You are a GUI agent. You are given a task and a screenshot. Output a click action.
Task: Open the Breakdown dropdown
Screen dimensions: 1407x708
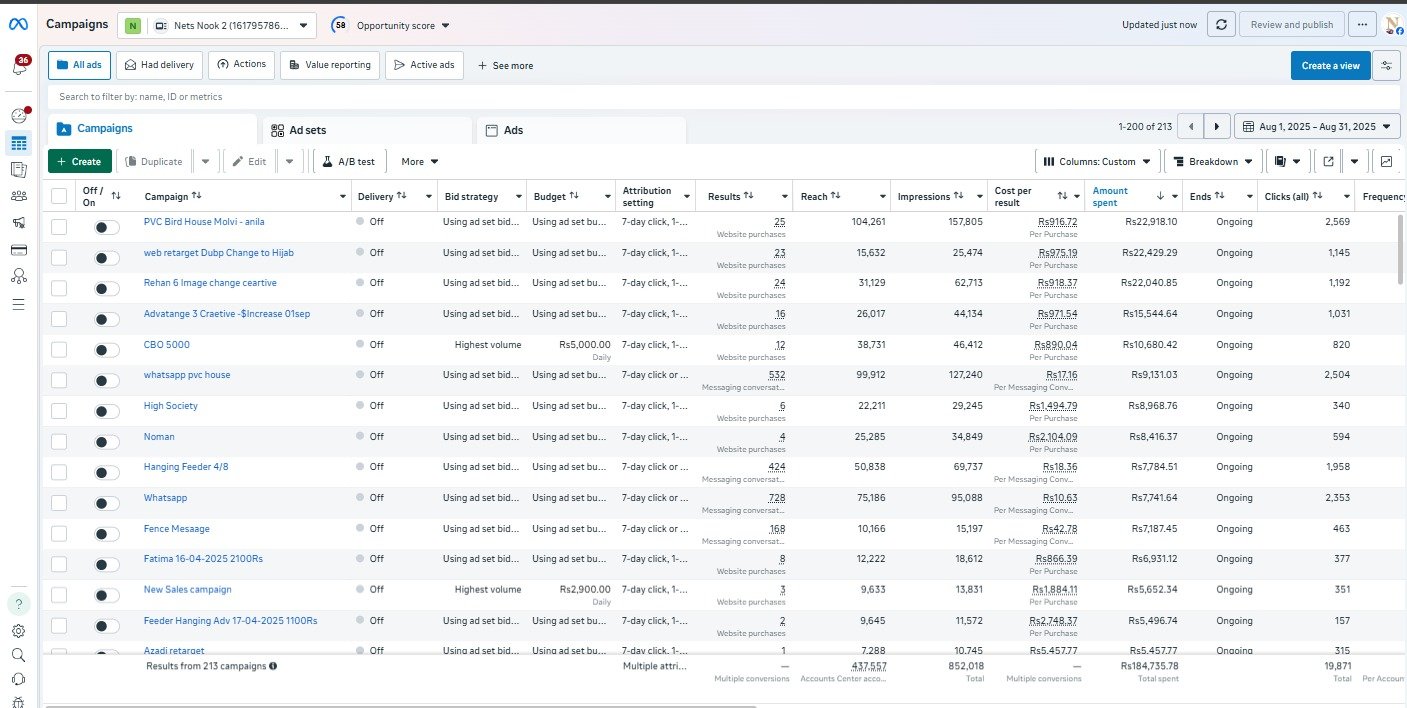pyautogui.click(x=1212, y=161)
